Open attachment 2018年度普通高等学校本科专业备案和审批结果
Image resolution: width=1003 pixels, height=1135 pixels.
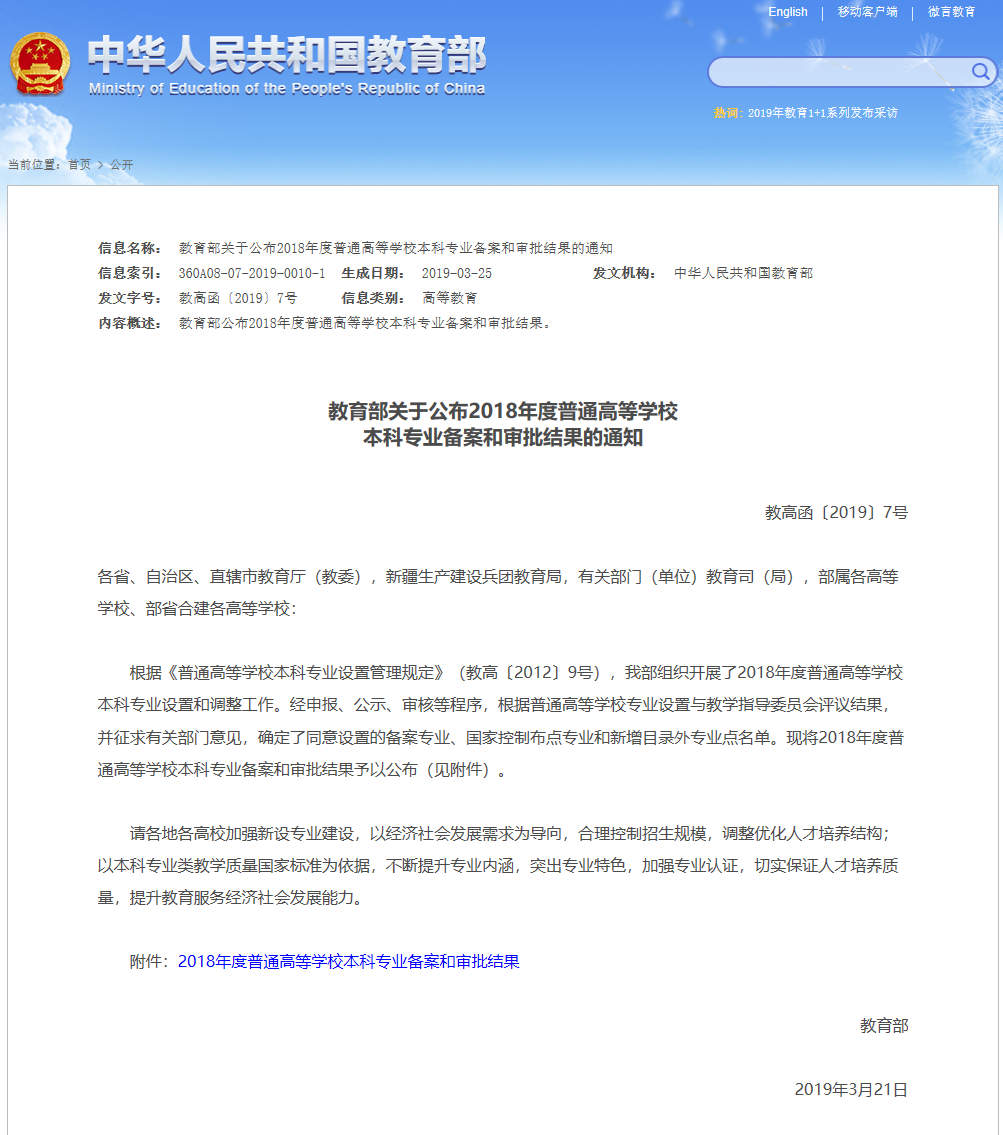[349, 962]
